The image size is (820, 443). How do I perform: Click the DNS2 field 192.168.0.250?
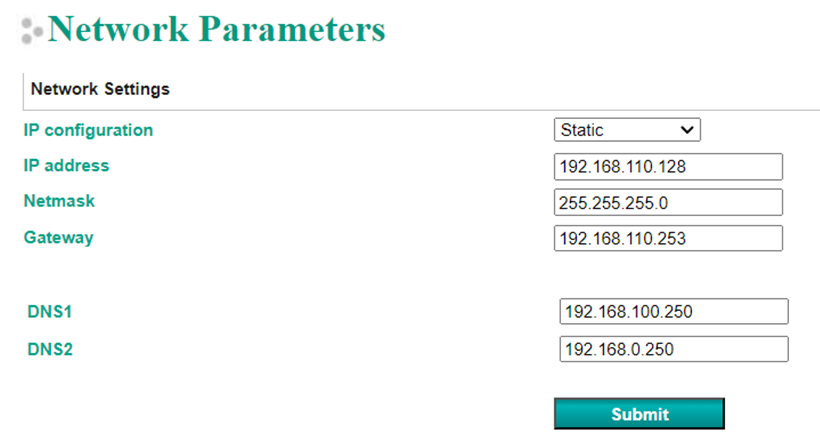pos(674,349)
